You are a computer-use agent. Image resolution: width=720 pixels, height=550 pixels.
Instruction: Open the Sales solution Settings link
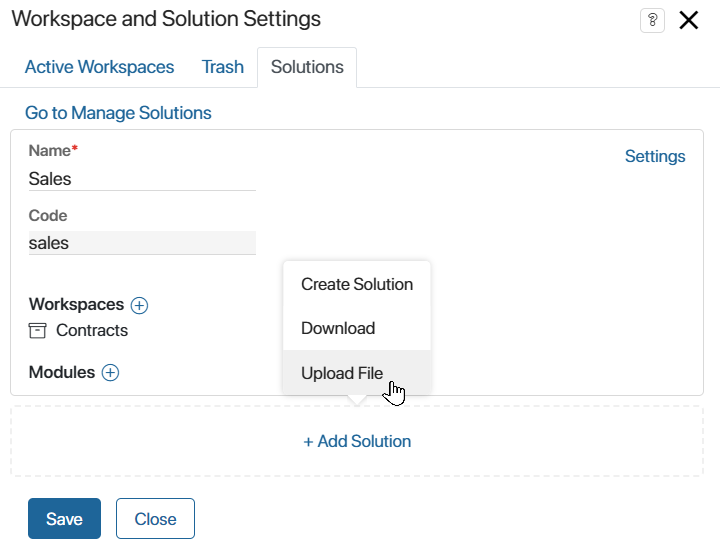[655, 156]
